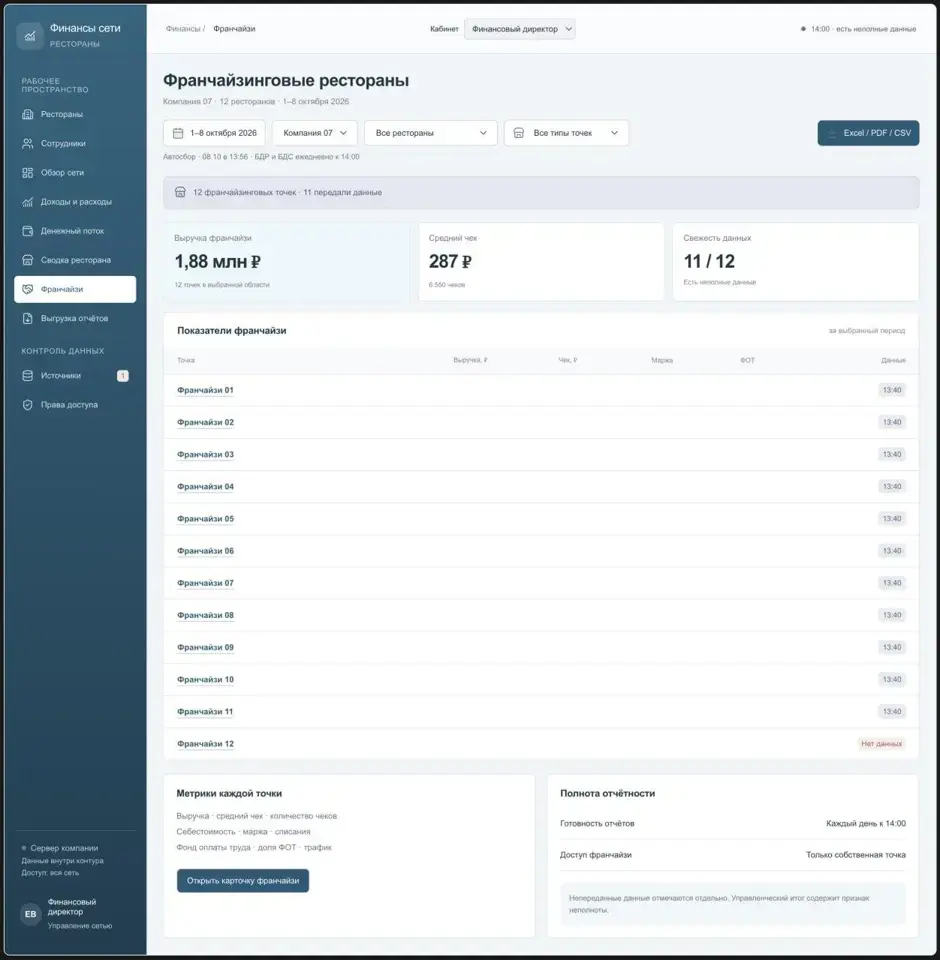Click the calendar icon in date filter
This screenshot has height=960, width=940.
pos(178,133)
